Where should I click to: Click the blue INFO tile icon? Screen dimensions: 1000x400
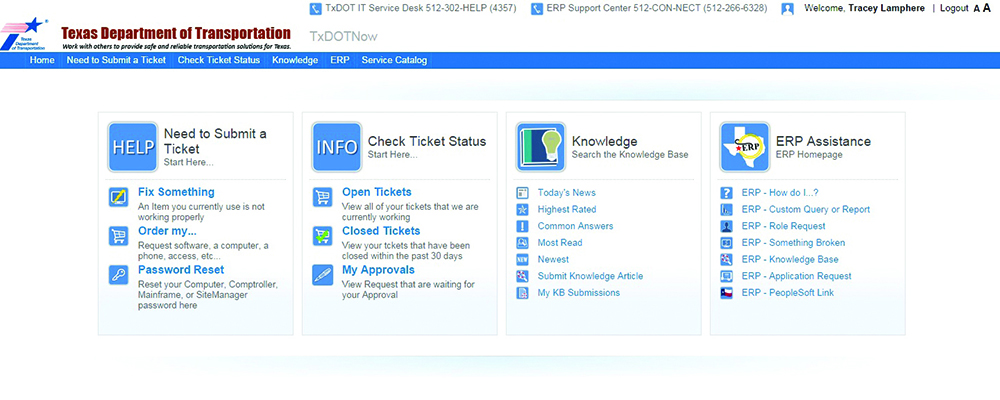336,147
